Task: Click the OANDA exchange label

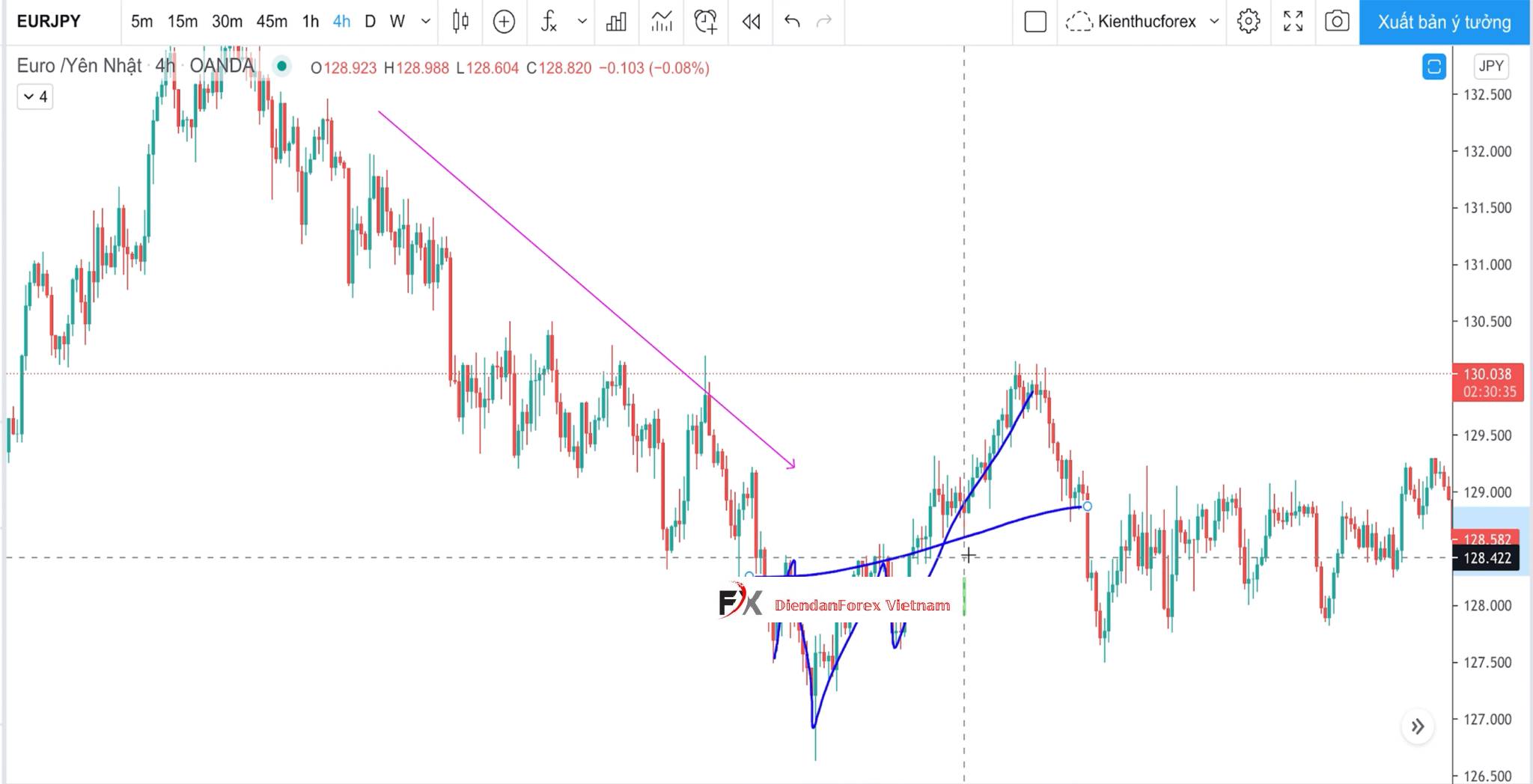Action: 222,66
